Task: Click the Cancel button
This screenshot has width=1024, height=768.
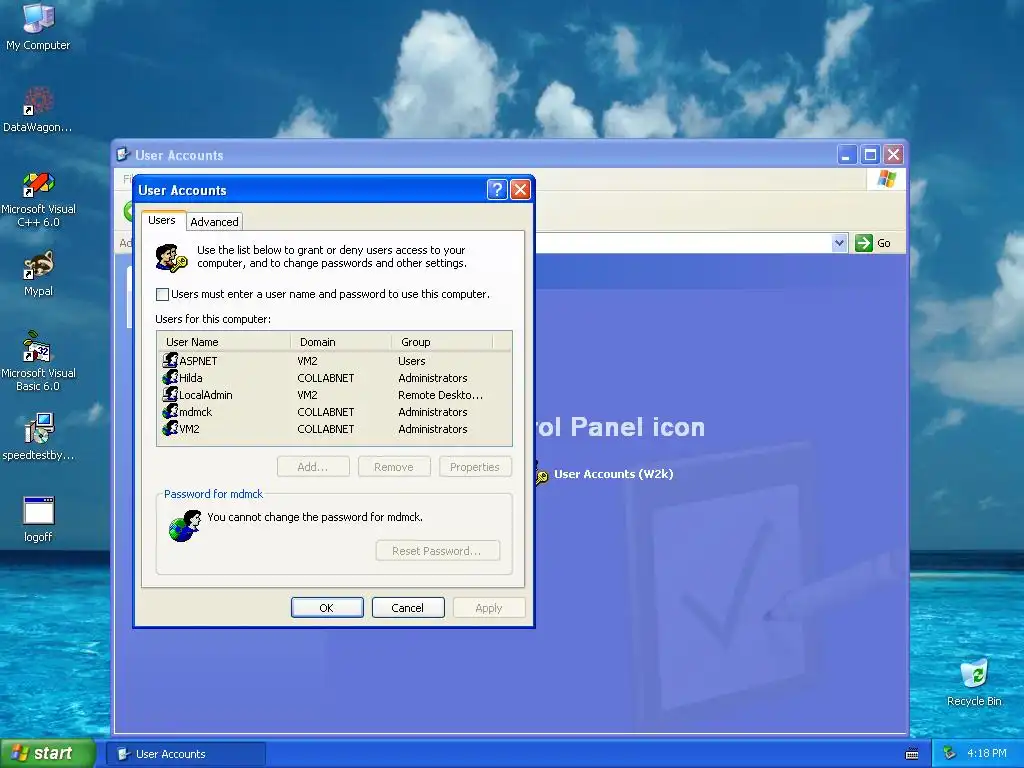Action: tap(408, 608)
